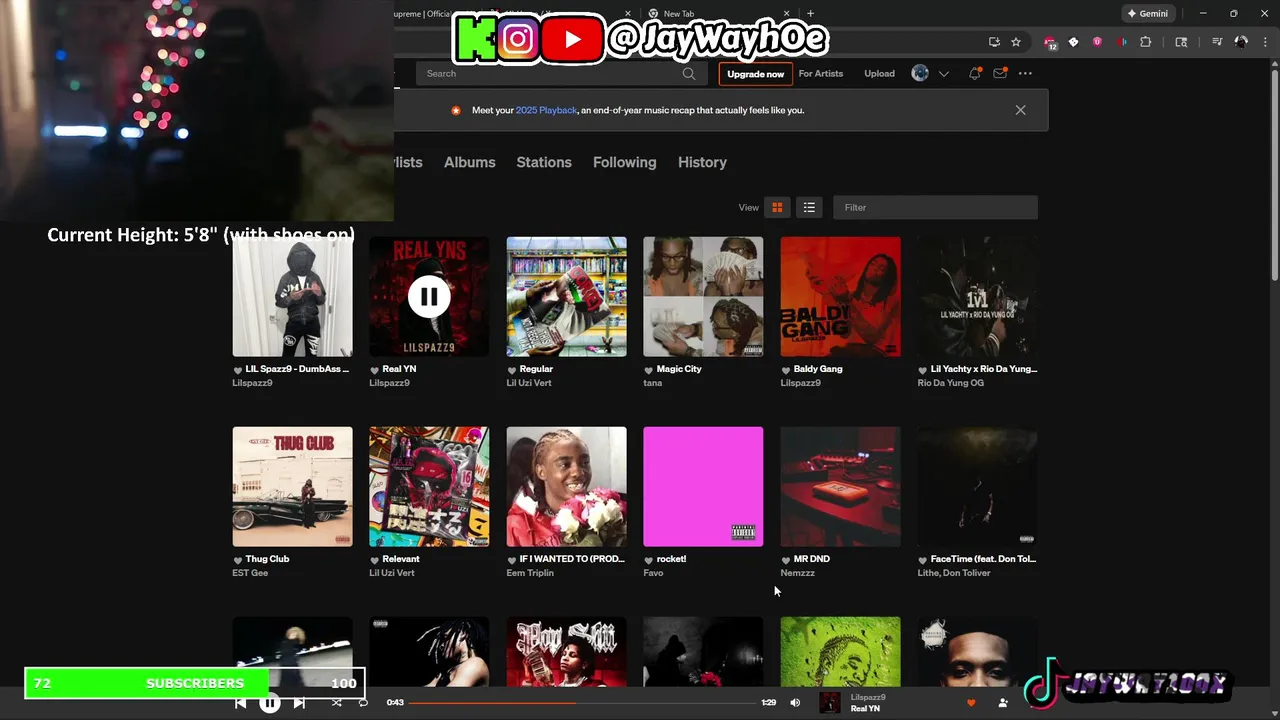
Task: Toggle like heart beside Magic City
Action: 649,370
